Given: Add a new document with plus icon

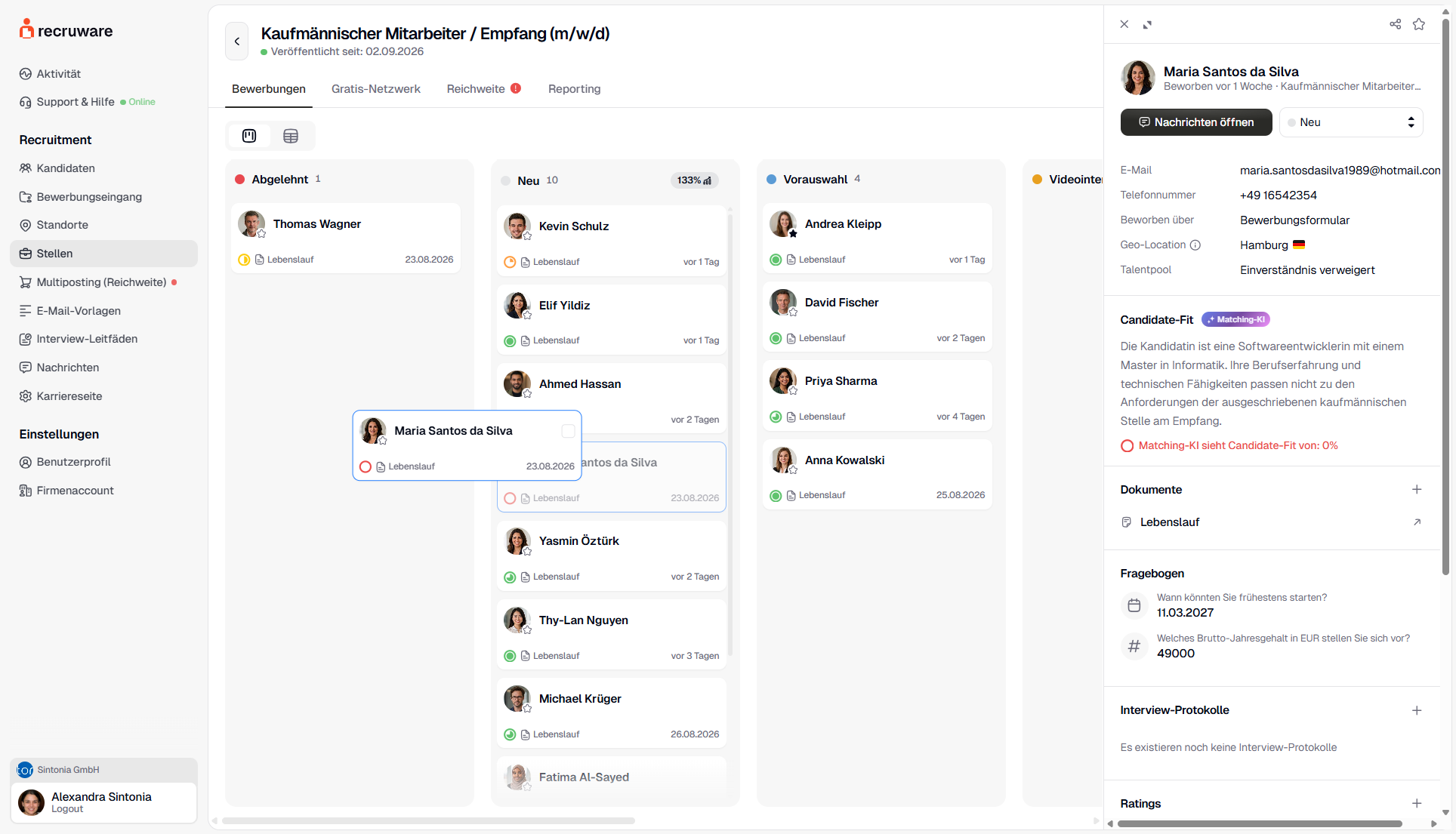Looking at the screenshot, I should pyautogui.click(x=1417, y=489).
